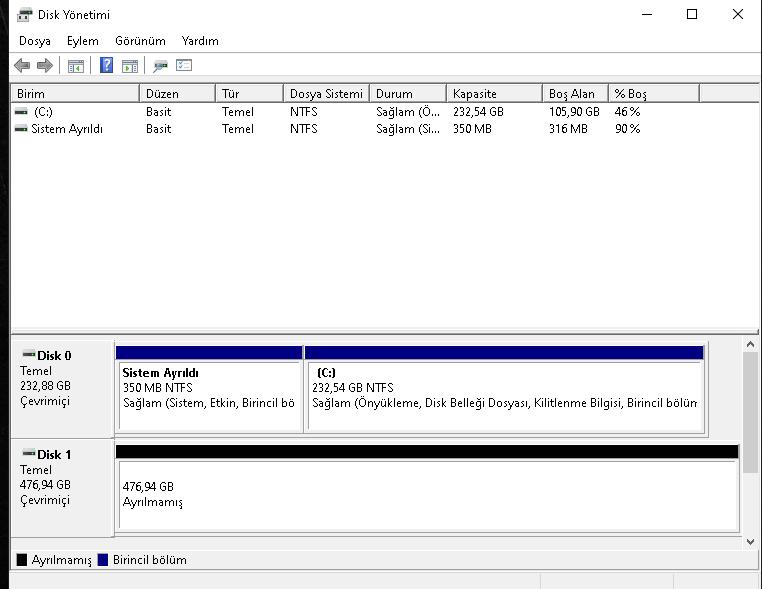Viewport: 762px width, 589px height.
Task: Open the Eylem menu
Action: pyautogui.click(x=82, y=41)
